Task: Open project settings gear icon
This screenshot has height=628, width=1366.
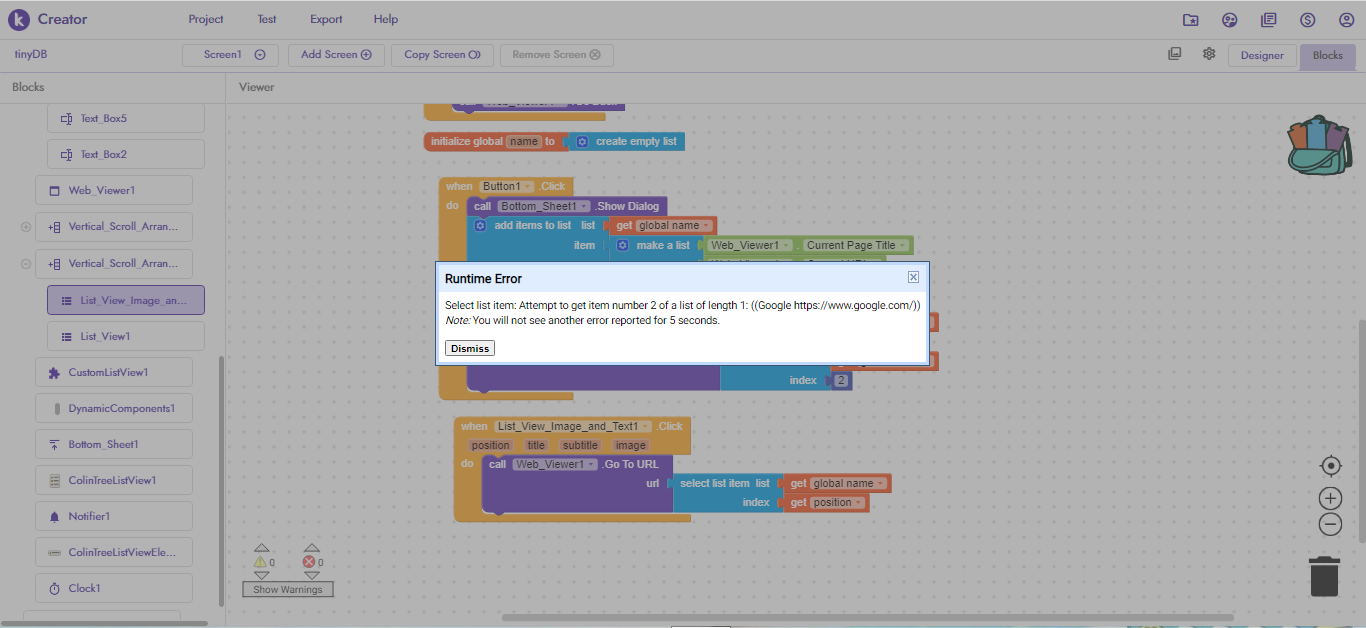Action: [1209, 54]
